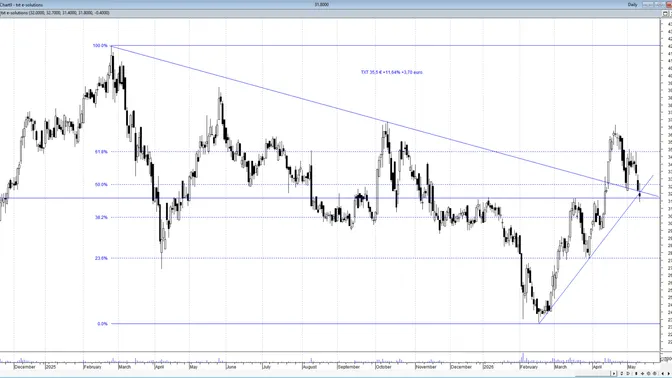The width and height of the screenshot is (672, 378).
Task: Click the October label on time axis
Action: (x=383, y=367)
